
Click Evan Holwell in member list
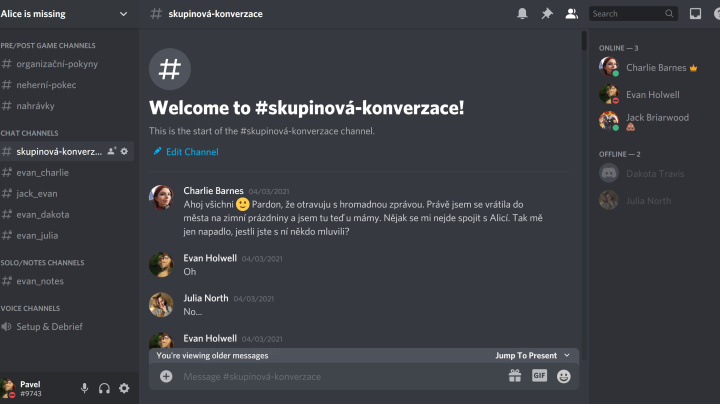click(x=655, y=94)
